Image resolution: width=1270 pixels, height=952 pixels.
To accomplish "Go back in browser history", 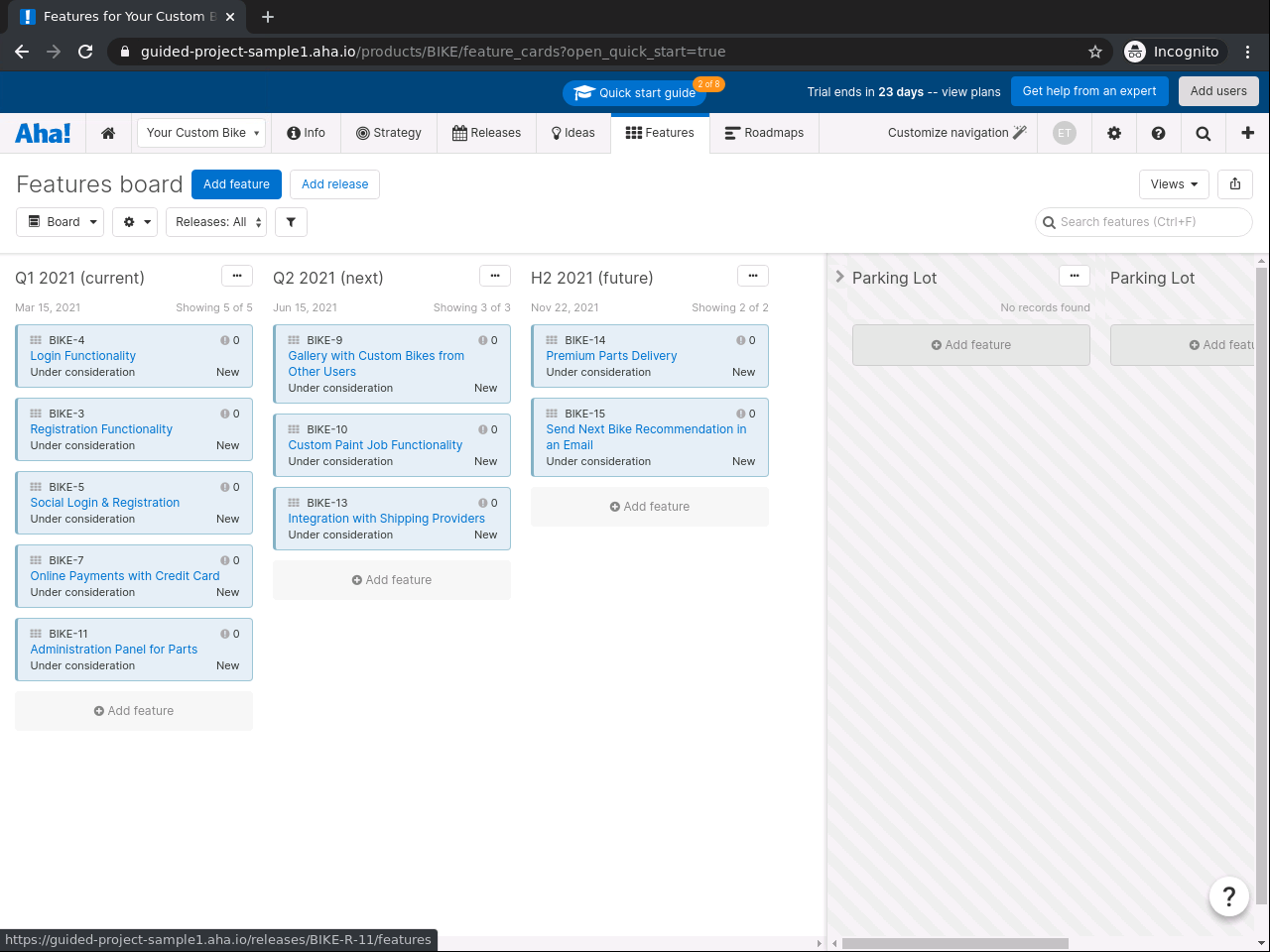I will [x=22, y=52].
